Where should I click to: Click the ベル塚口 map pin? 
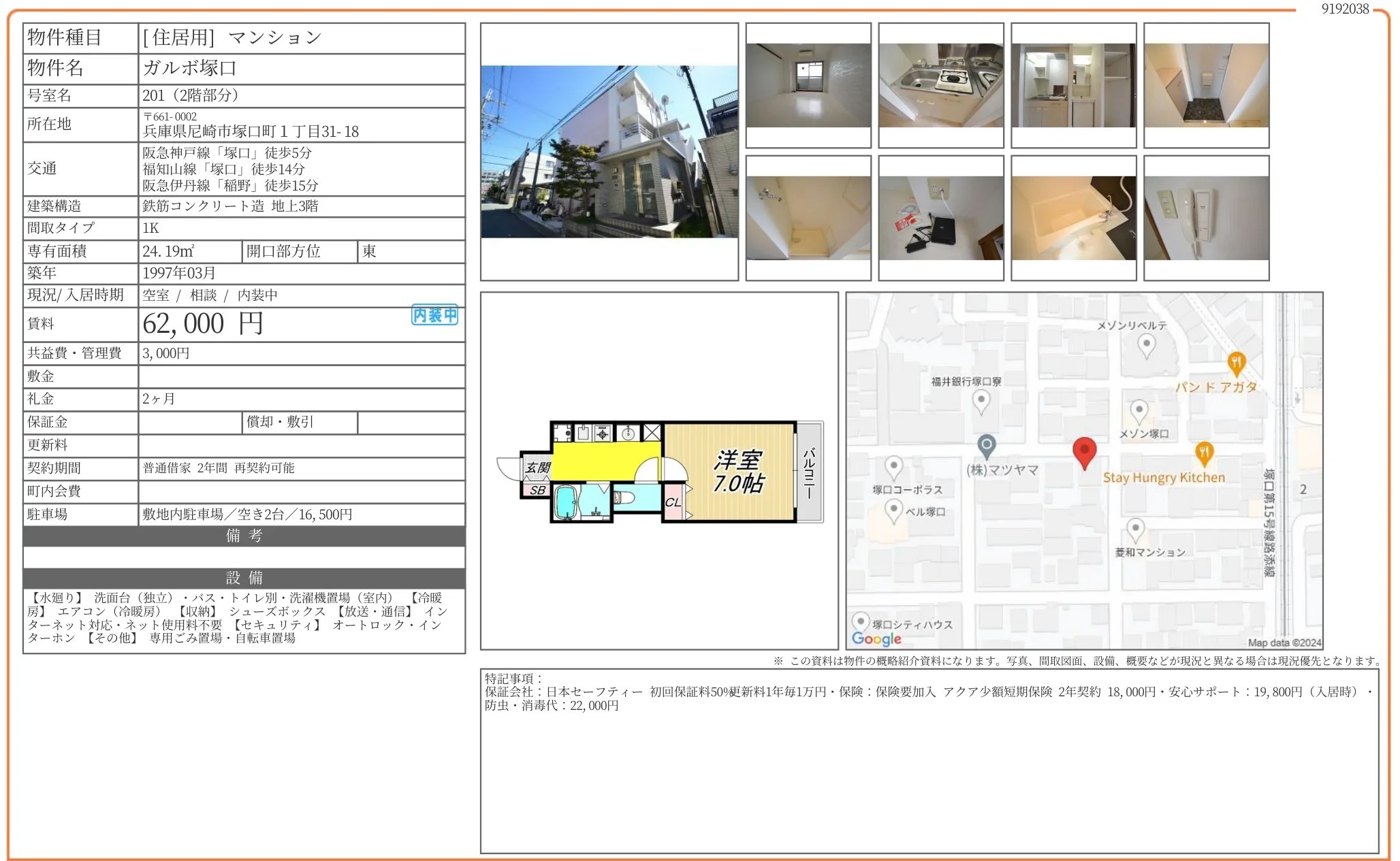click(x=893, y=510)
